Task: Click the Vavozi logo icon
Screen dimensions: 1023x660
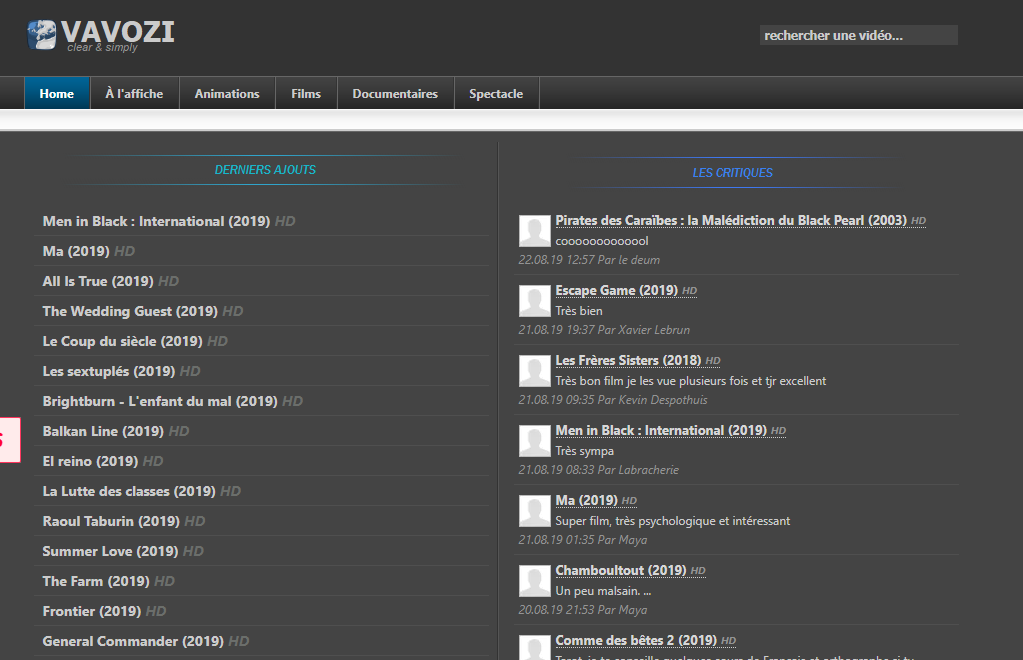Action: [42, 35]
